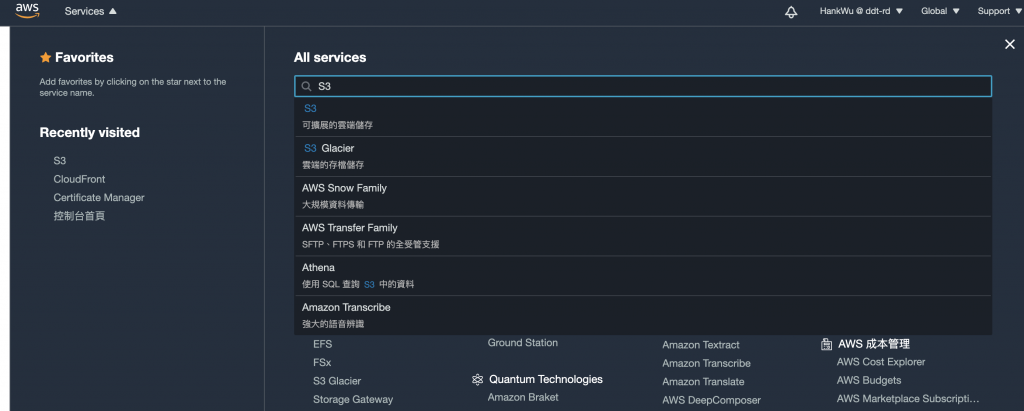Screen dimensions: 1024x411
Task: Select the S3 search result
Action: 643,116
